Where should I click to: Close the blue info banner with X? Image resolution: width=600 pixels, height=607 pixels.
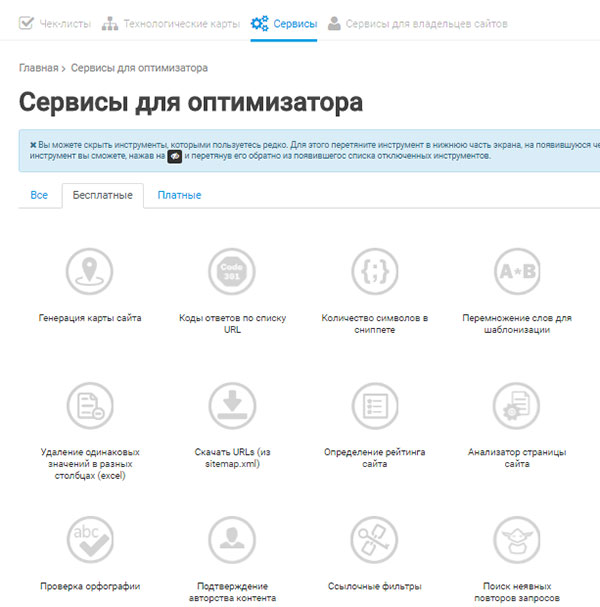coord(33,145)
